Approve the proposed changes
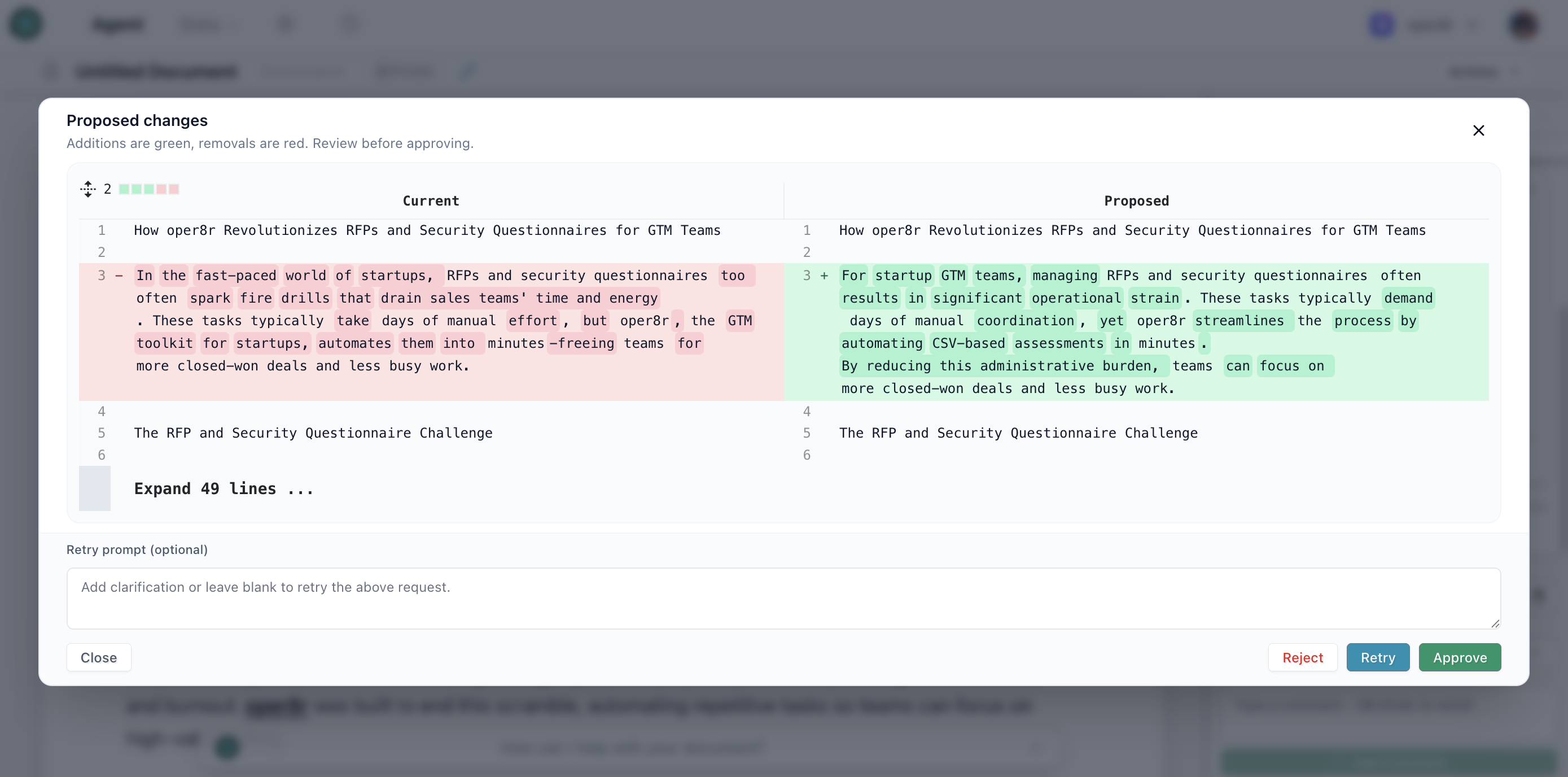1568x777 pixels. tap(1459, 657)
